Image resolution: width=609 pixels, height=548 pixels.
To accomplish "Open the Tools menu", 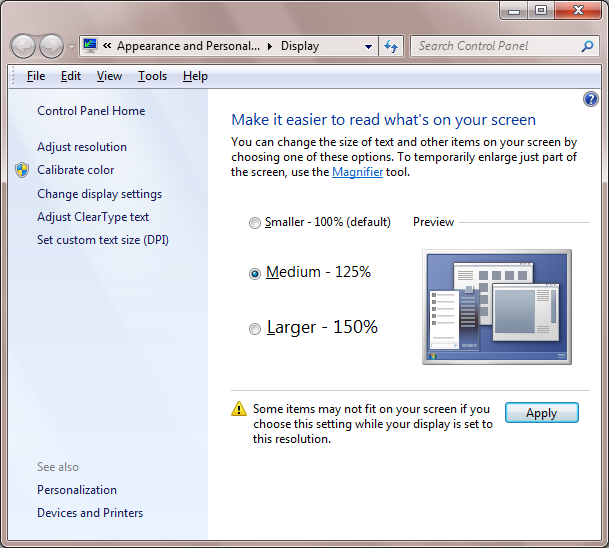I will point(152,76).
